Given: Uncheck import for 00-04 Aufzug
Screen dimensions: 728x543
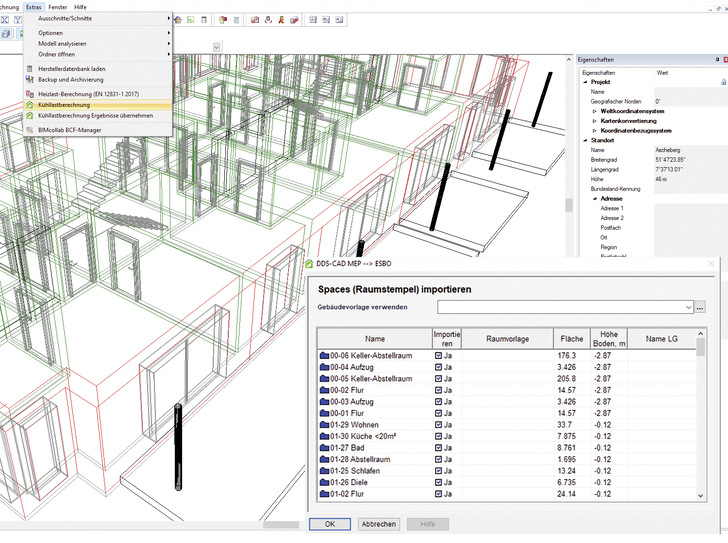Looking at the screenshot, I should [x=438, y=367].
